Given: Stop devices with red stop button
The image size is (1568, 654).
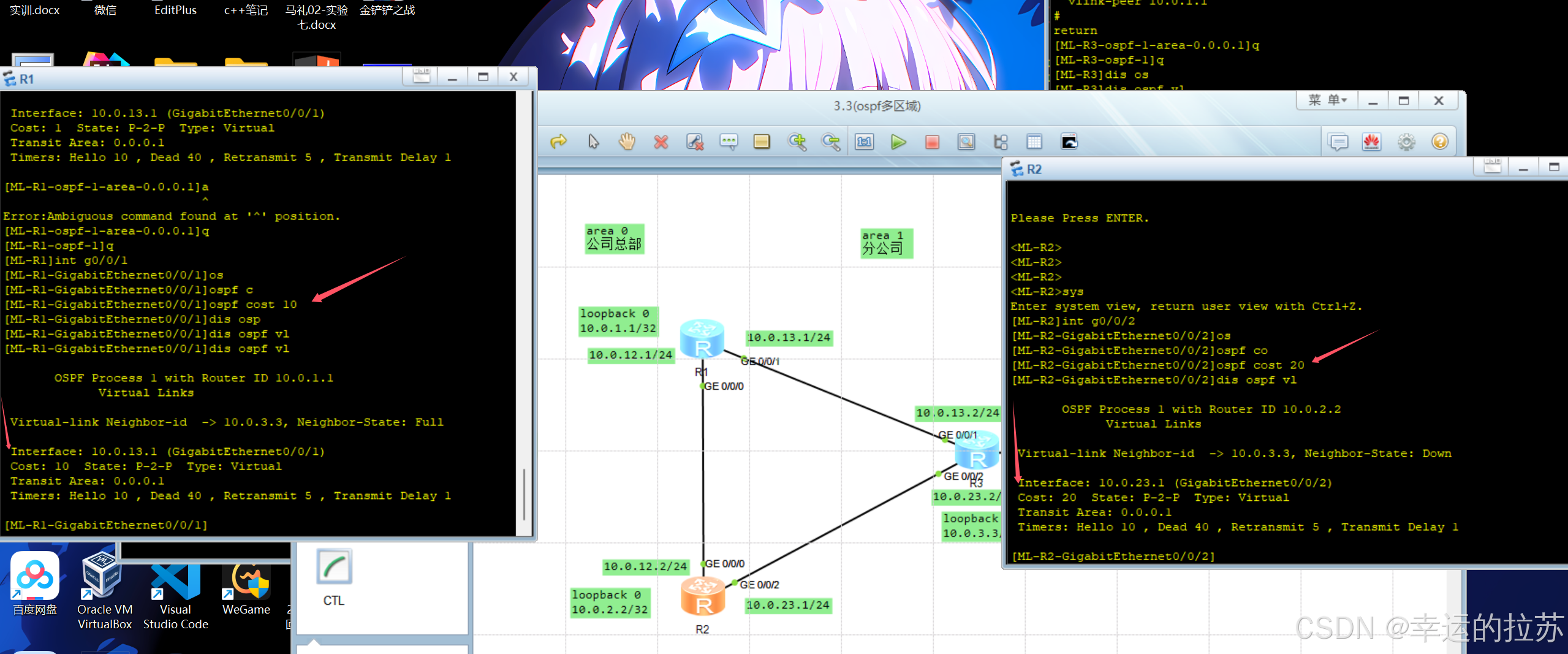Looking at the screenshot, I should [932, 142].
